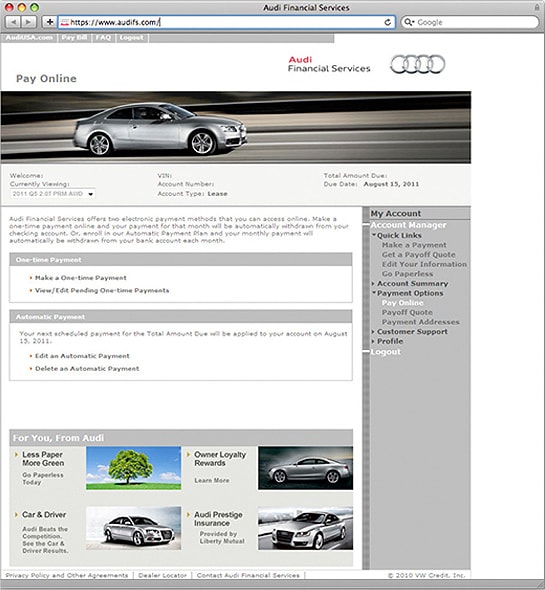Click Edit an Automatic Payment
Screen dimensions: 545x590
click(82, 356)
